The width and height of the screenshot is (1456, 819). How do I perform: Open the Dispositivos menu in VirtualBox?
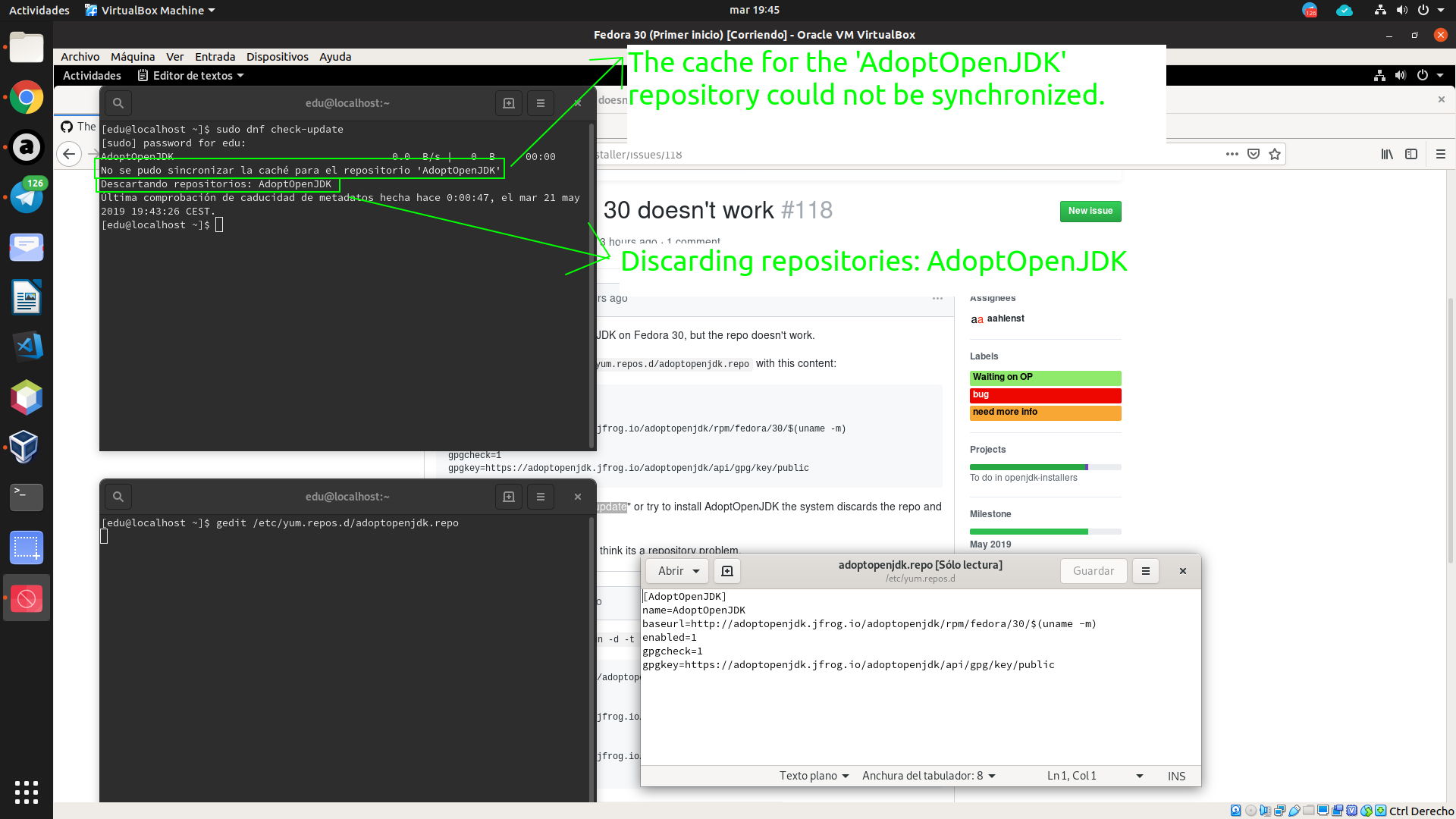(278, 57)
